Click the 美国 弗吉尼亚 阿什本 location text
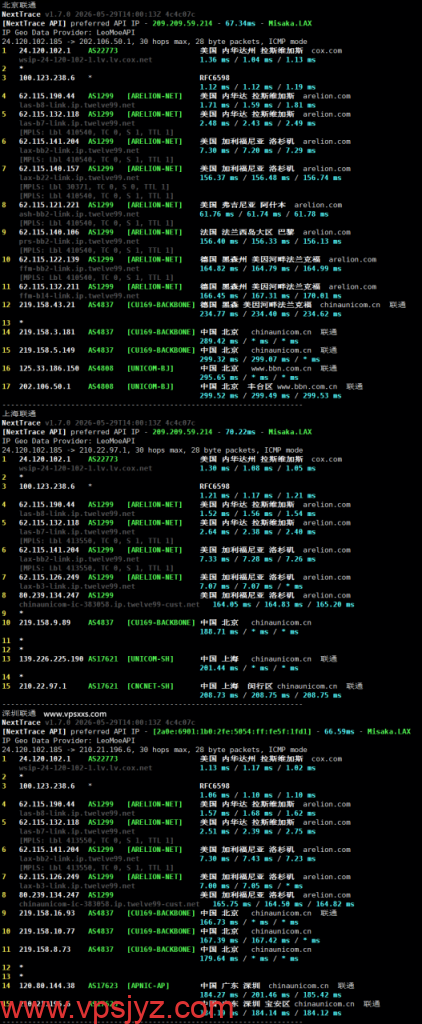This screenshot has height=1024, width=422. point(243,204)
